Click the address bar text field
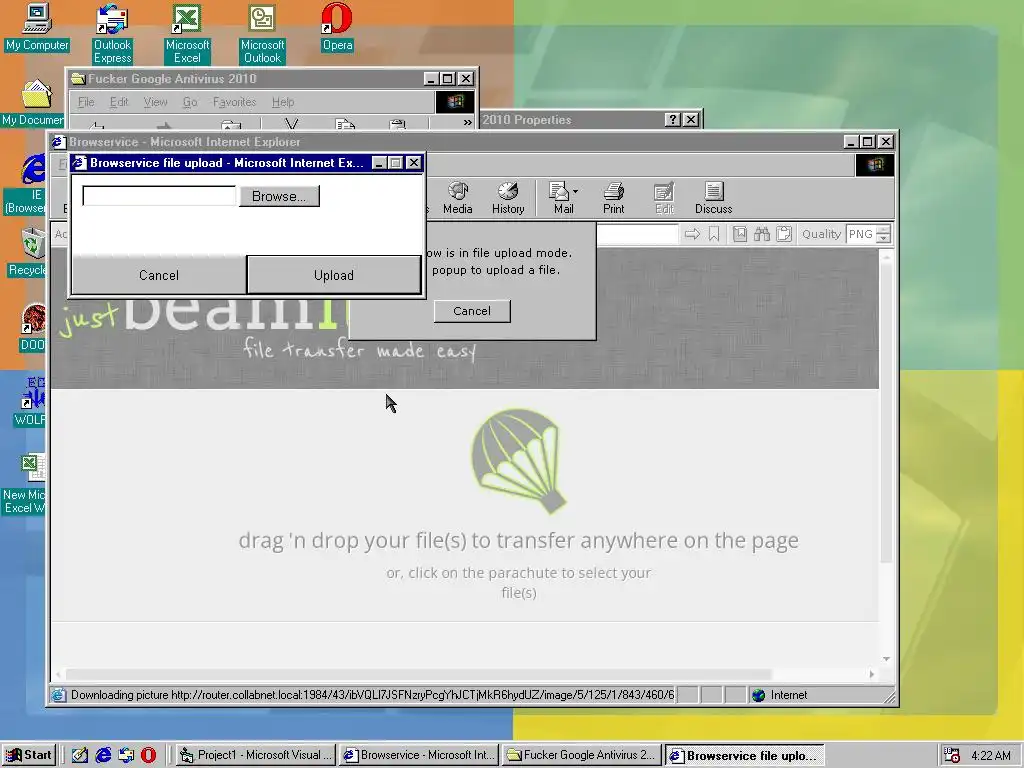1024x768 pixels. (x=637, y=234)
